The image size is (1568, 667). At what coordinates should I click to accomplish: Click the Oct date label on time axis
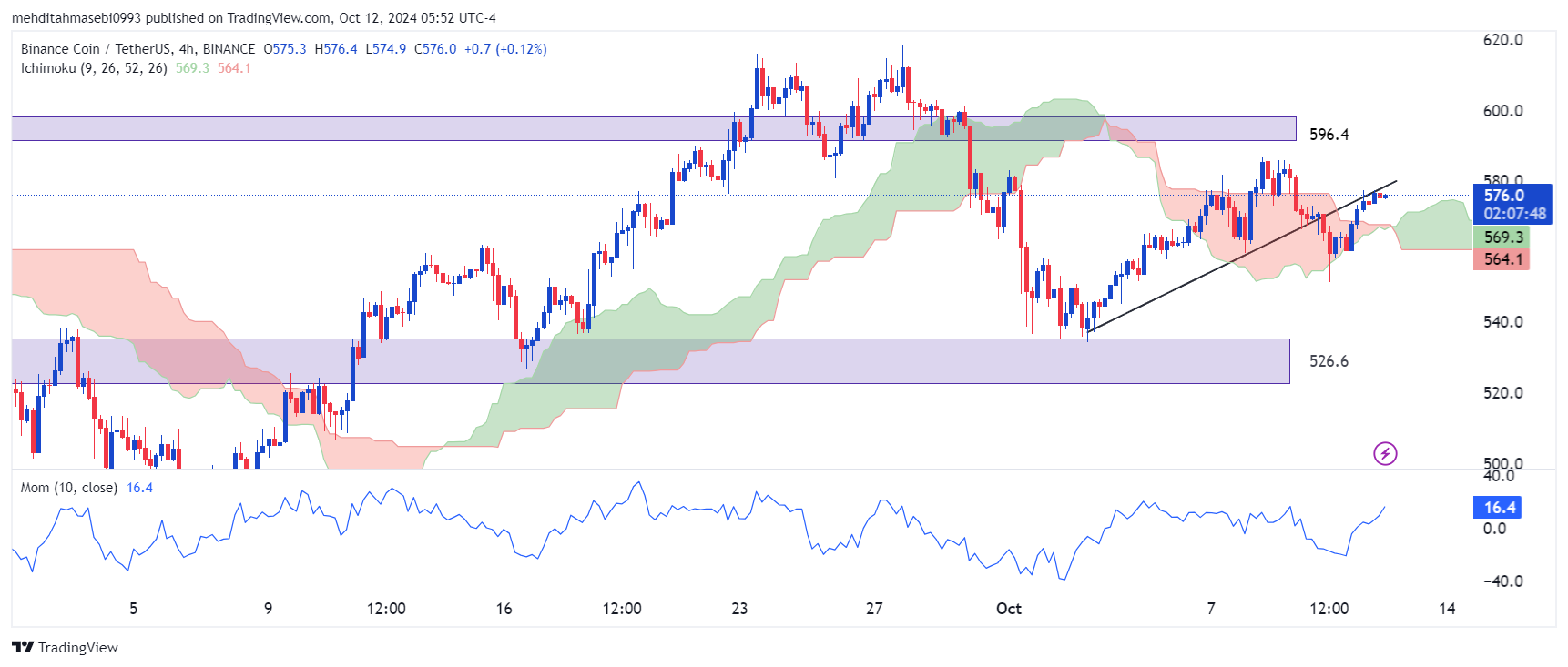[x=1009, y=609]
